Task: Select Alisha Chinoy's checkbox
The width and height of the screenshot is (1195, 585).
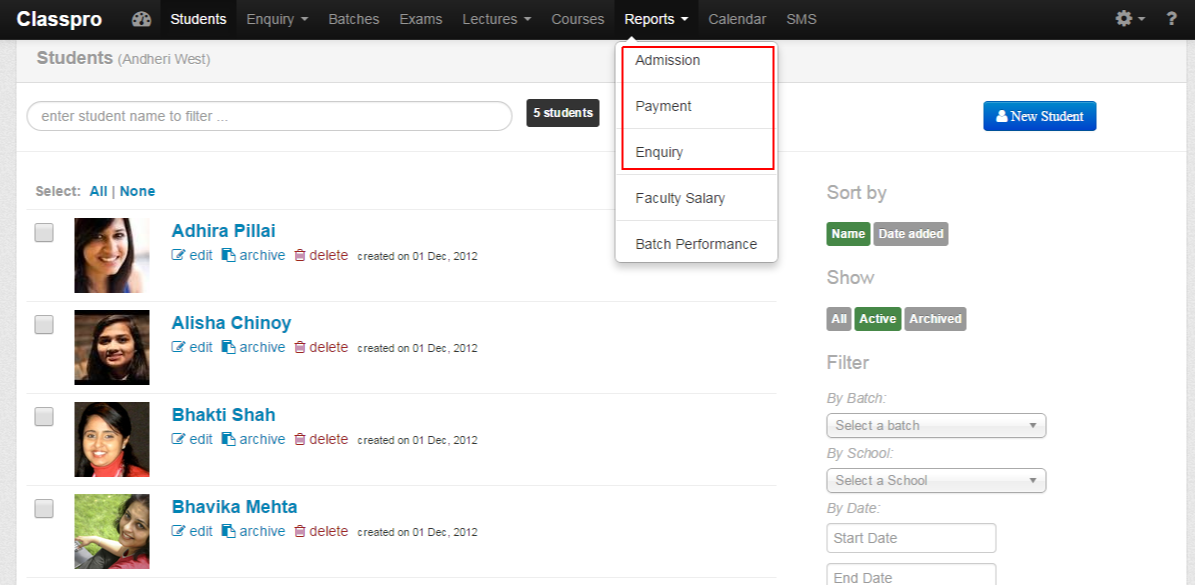Action: click(x=43, y=324)
